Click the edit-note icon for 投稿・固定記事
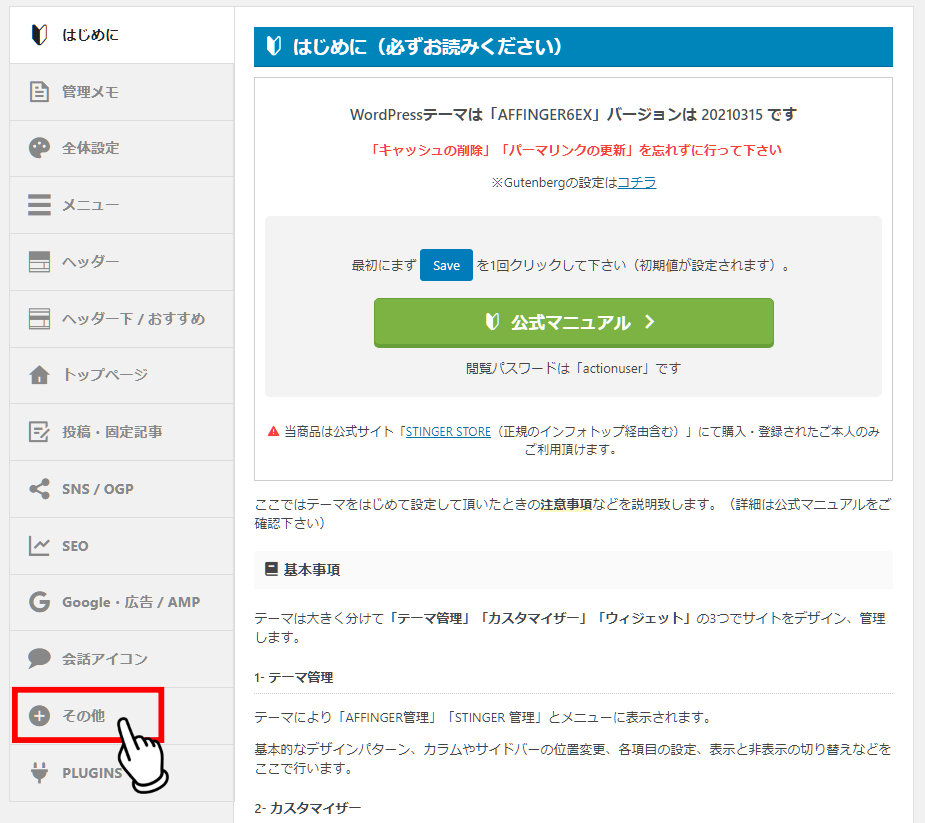Screen dimensions: 925x823 pyautogui.click(x=39, y=432)
